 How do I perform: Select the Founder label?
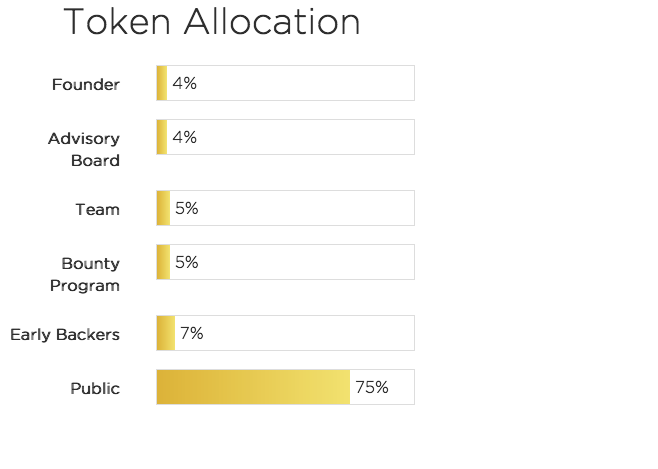click(x=86, y=85)
